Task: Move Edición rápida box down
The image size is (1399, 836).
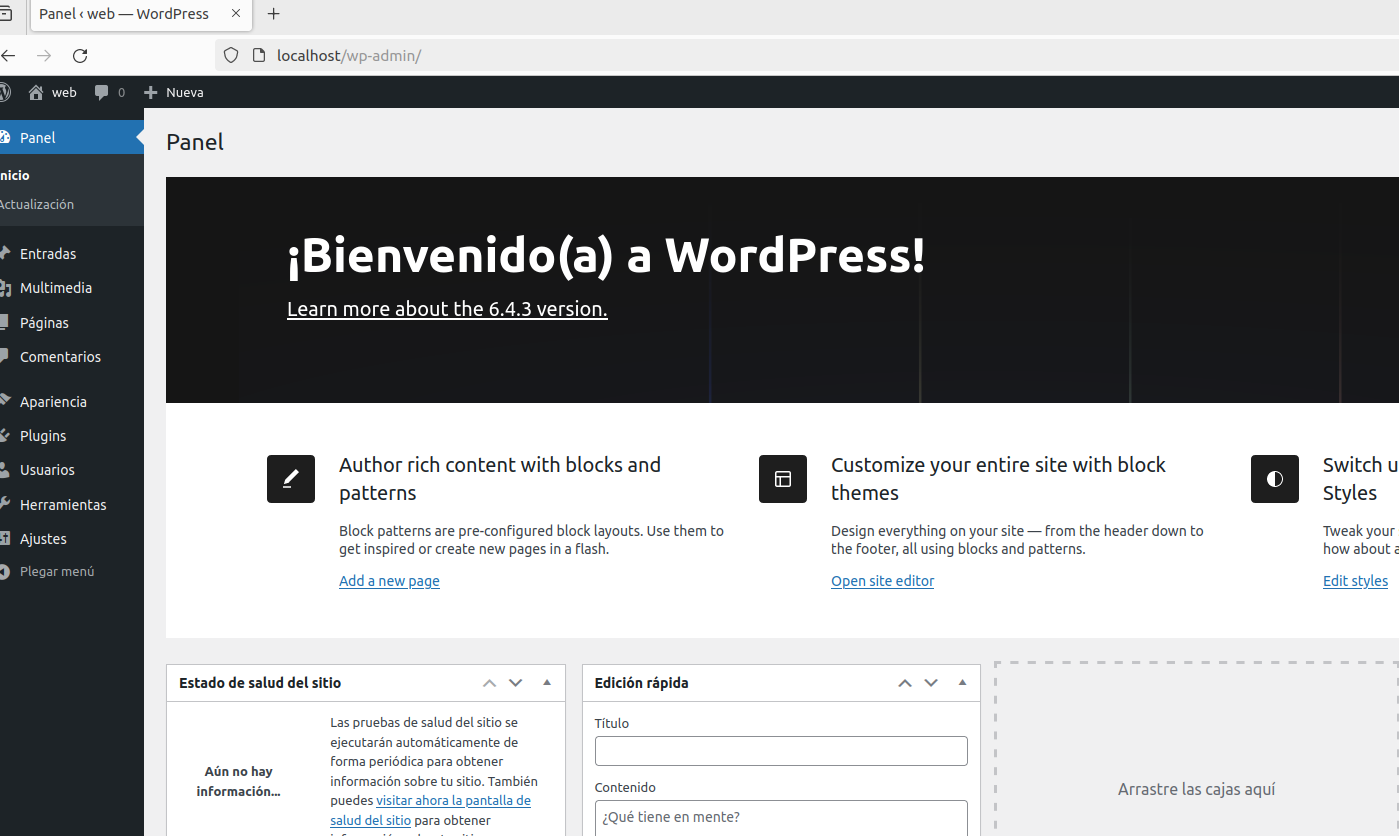Action: (931, 683)
